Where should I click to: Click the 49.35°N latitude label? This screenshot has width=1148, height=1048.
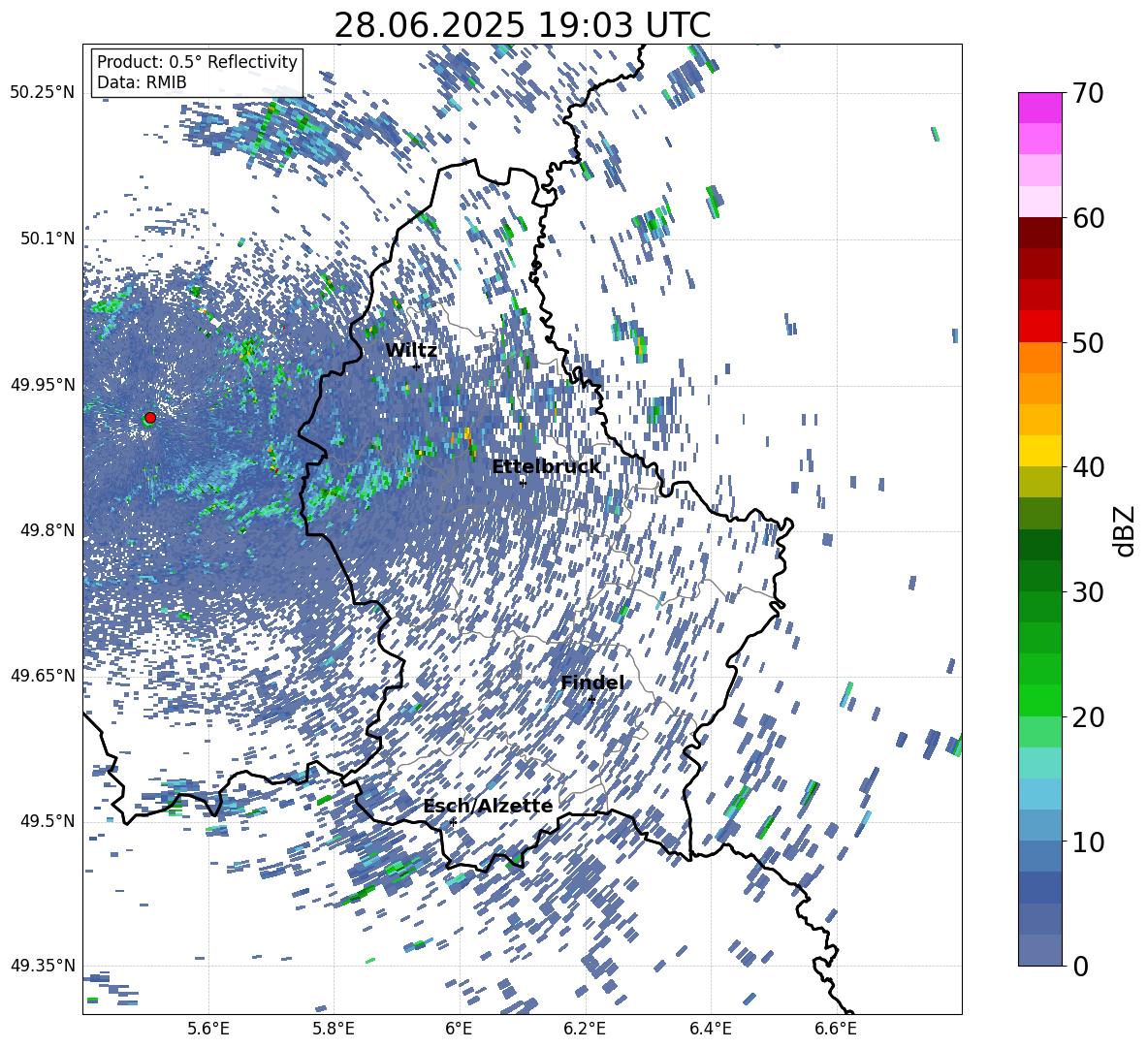pyautogui.click(x=43, y=966)
